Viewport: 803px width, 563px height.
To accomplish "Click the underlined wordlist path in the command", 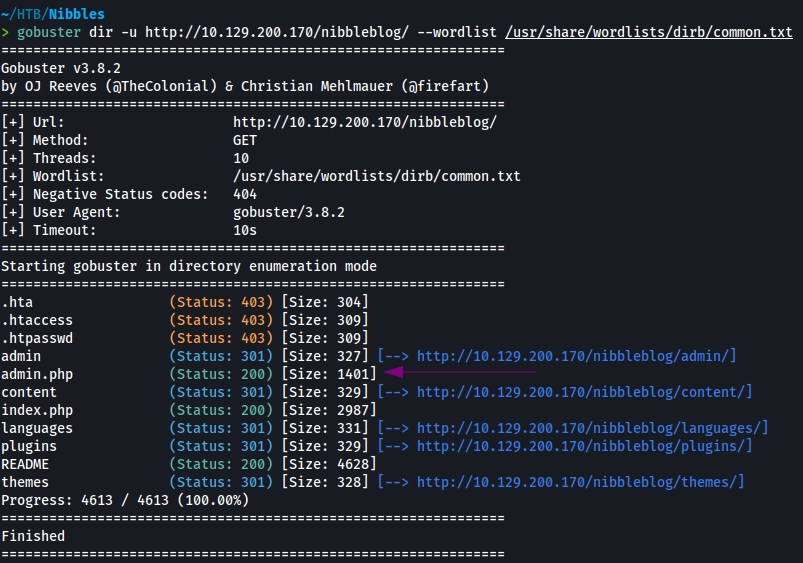I will click(649, 32).
